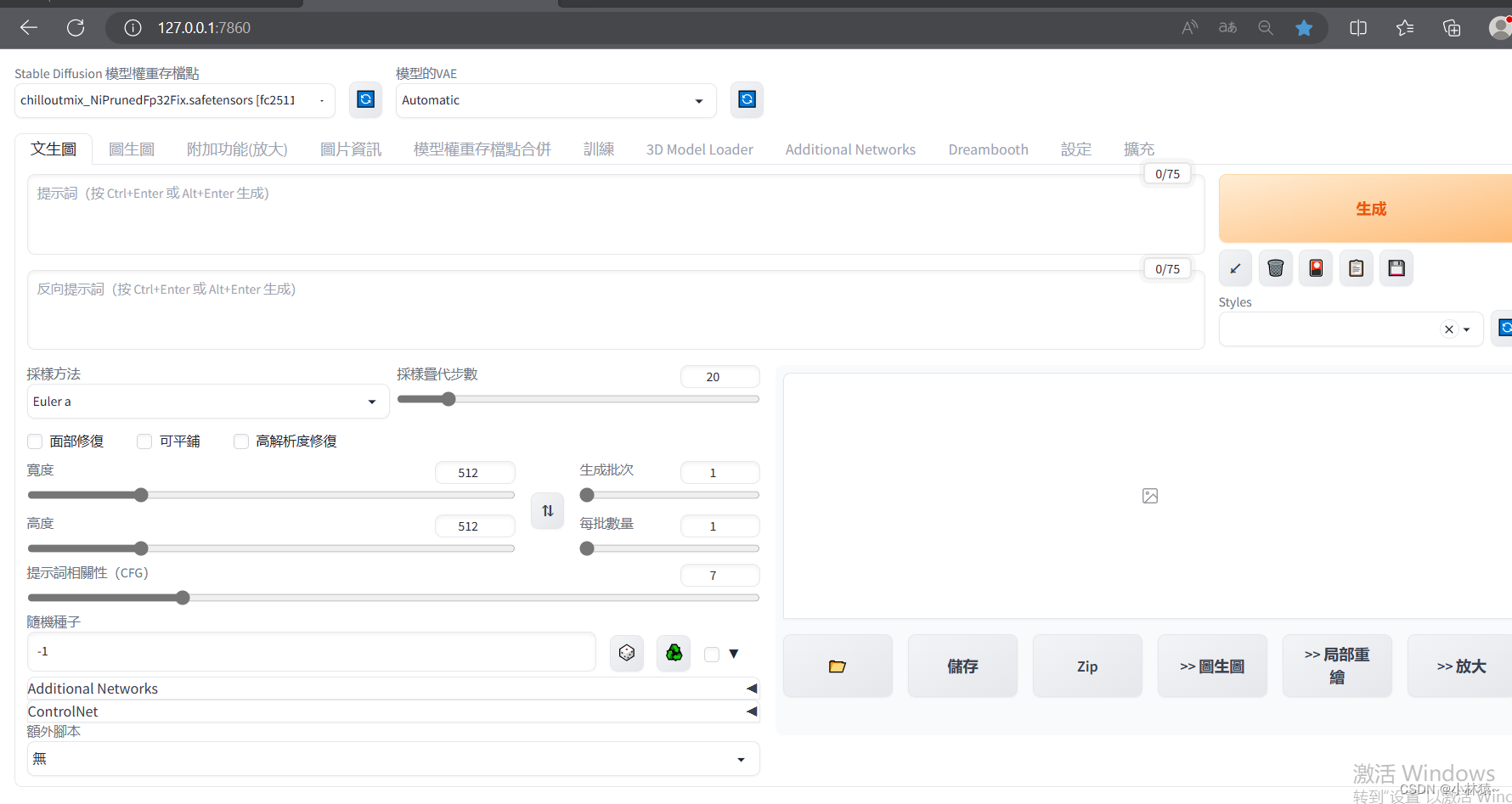1512x804 pixels.
Task: Enable the 高解析度修復 checkbox
Action: 241,441
